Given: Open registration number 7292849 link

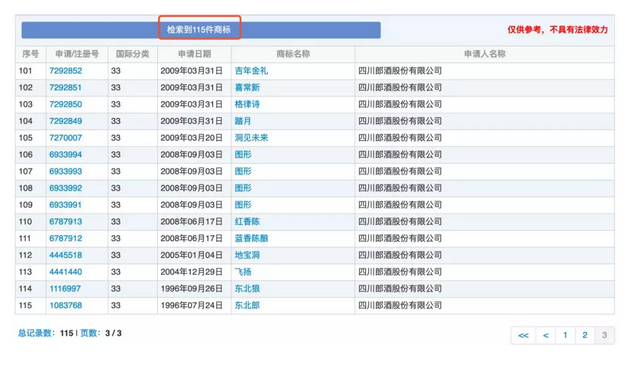Looking at the screenshot, I should pyautogui.click(x=65, y=121).
